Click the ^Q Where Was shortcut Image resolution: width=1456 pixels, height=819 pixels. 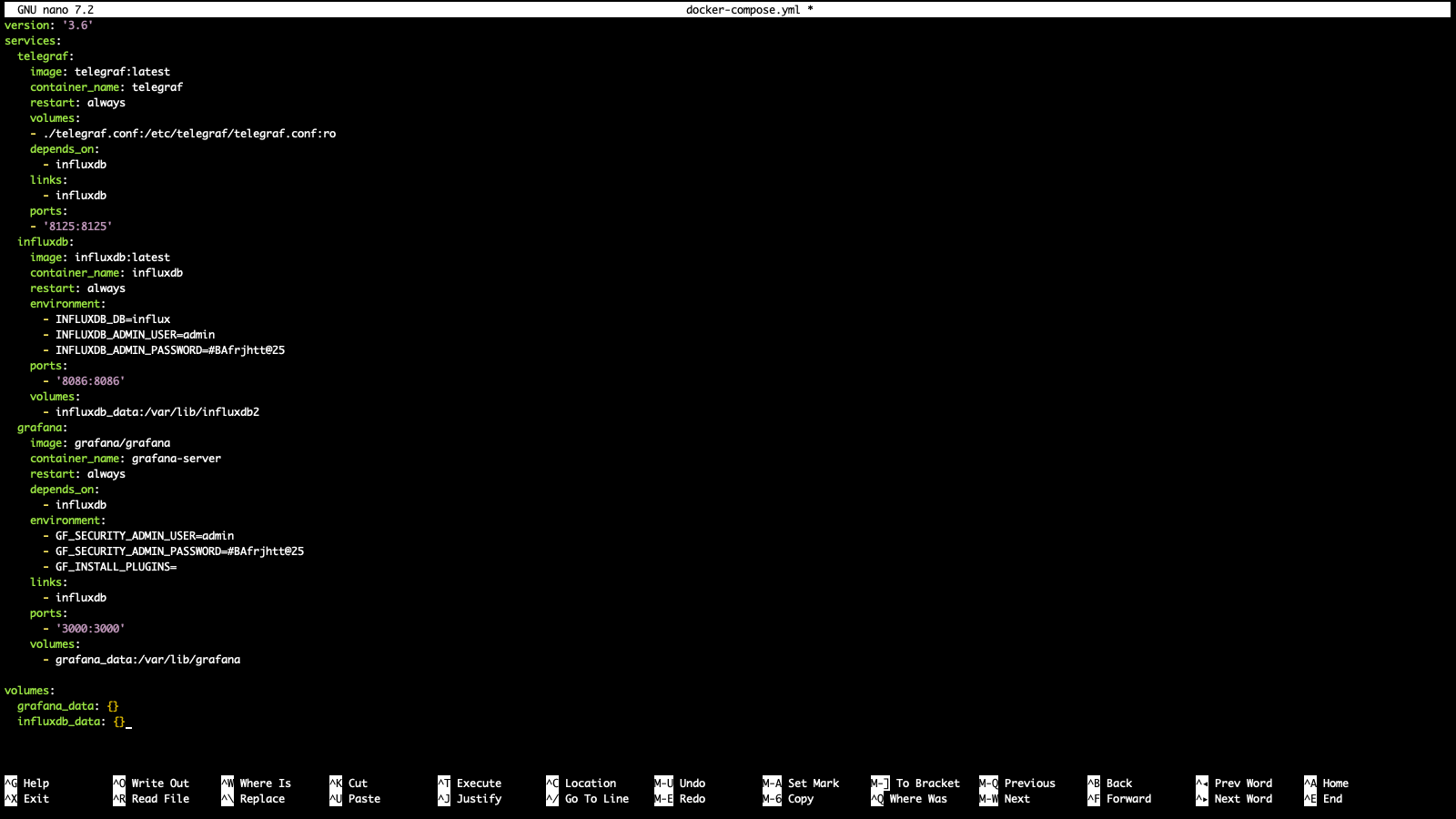coord(909,799)
